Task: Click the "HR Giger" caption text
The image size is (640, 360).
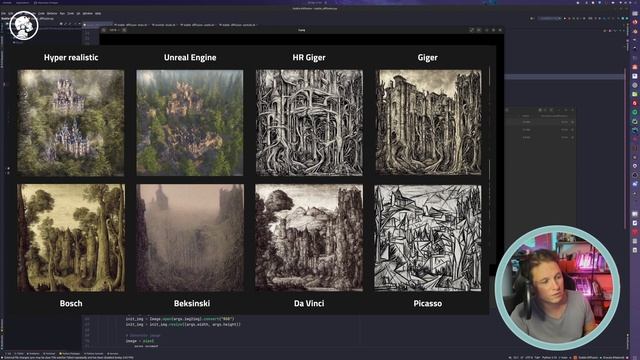Action: click(x=309, y=58)
